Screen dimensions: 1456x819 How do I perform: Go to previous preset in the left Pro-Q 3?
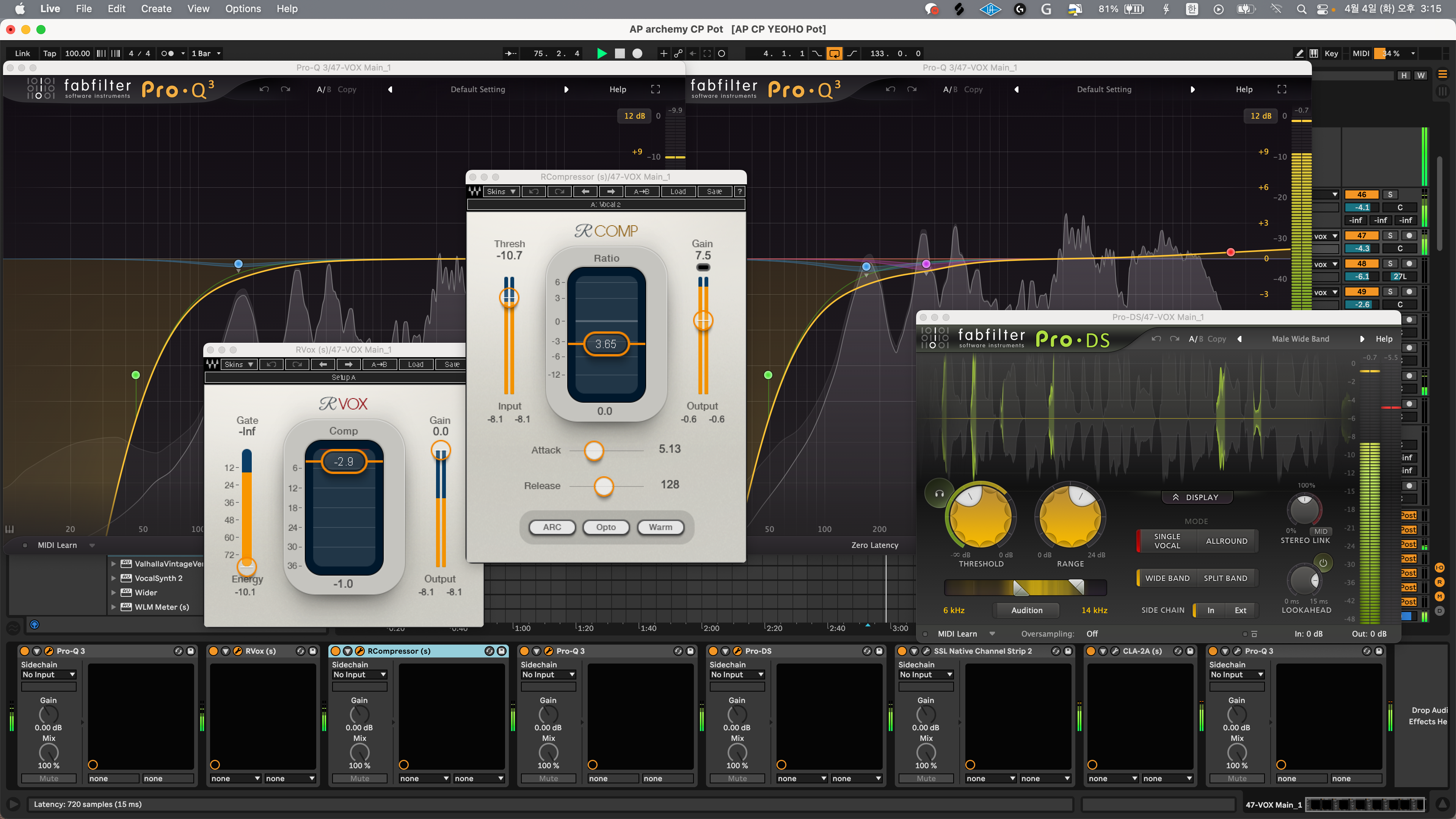click(391, 89)
